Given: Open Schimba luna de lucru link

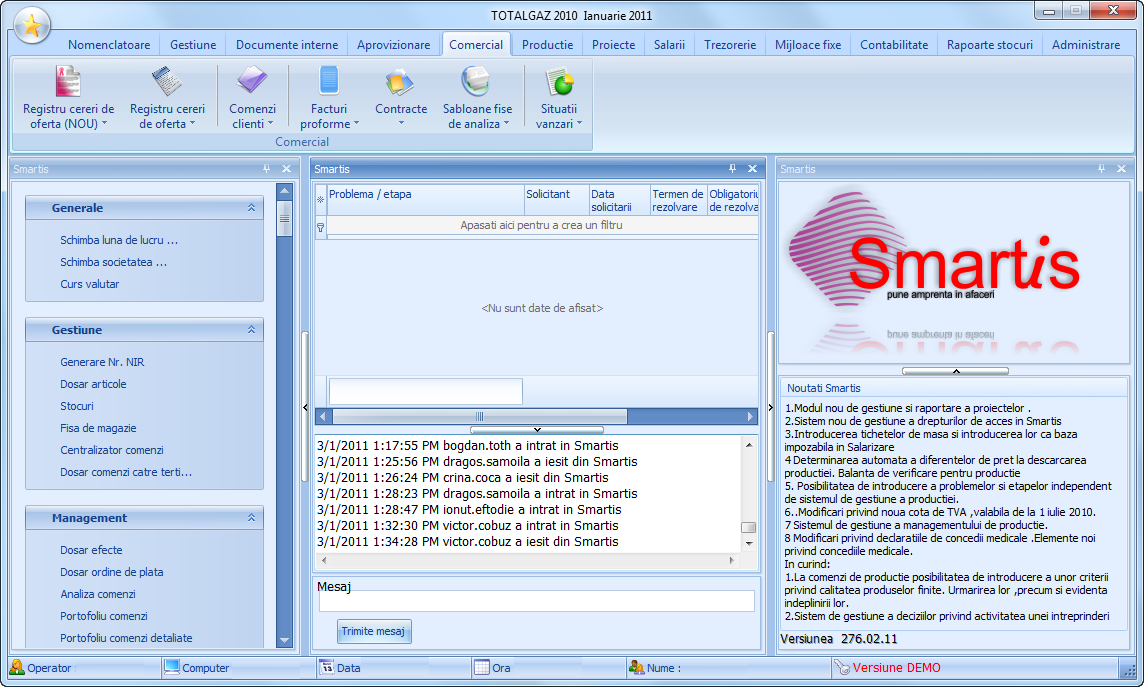Looking at the screenshot, I should [x=119, y=240].
